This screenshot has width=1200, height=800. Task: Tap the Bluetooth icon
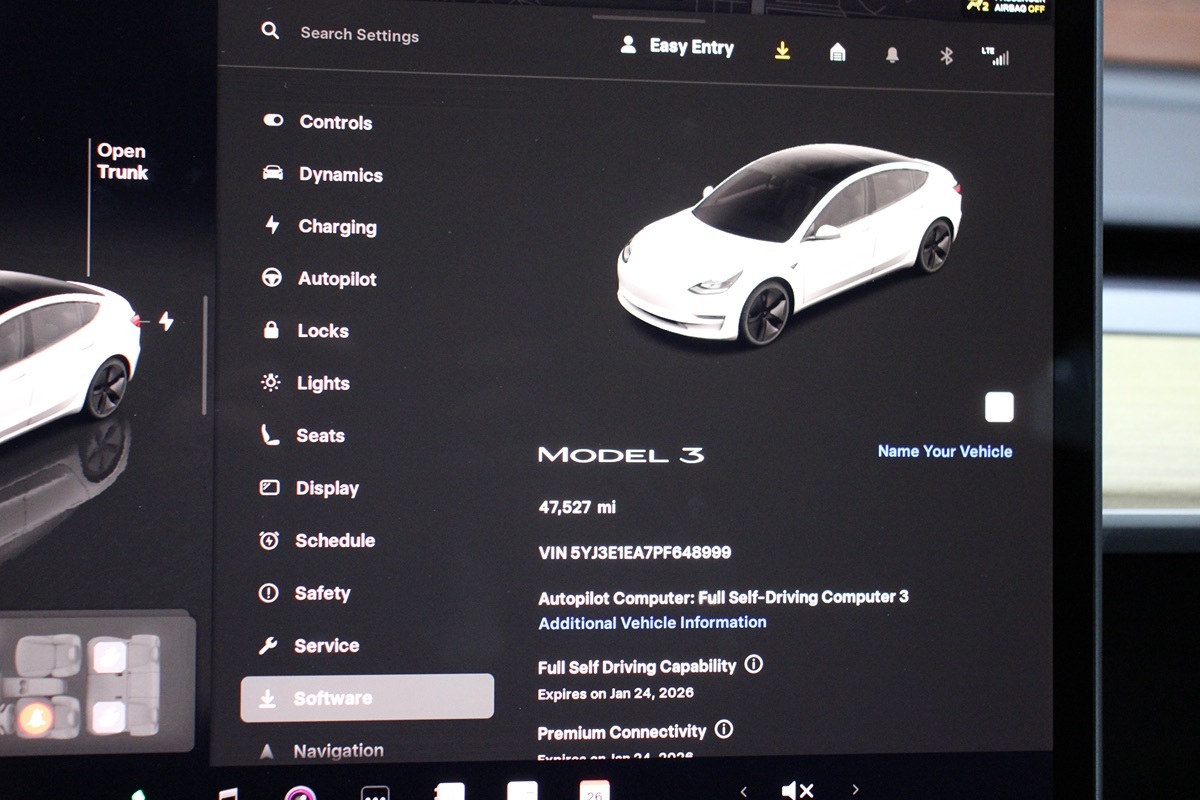[x=946, y=56]
